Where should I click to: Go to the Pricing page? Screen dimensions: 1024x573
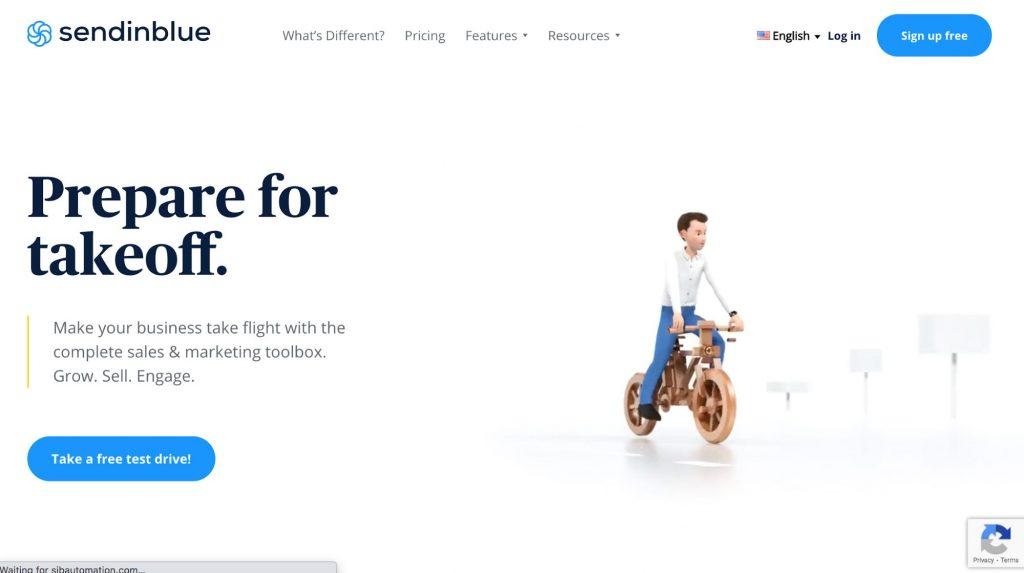(424, 36)
